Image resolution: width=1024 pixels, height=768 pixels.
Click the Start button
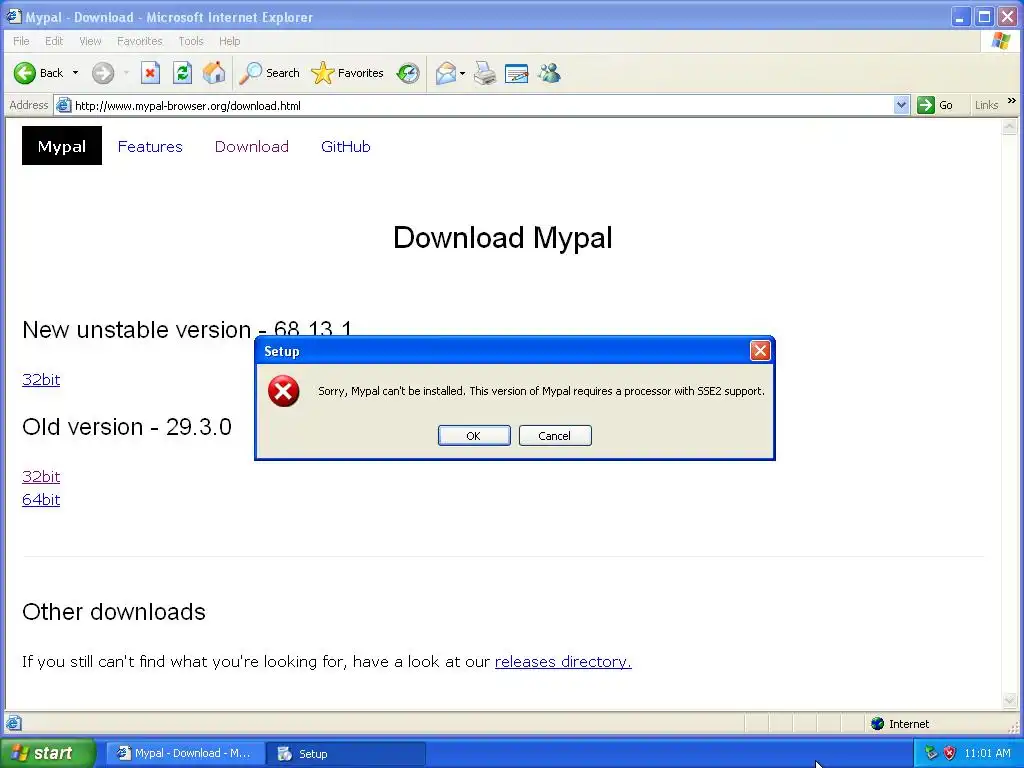click(x=47, y=753)
